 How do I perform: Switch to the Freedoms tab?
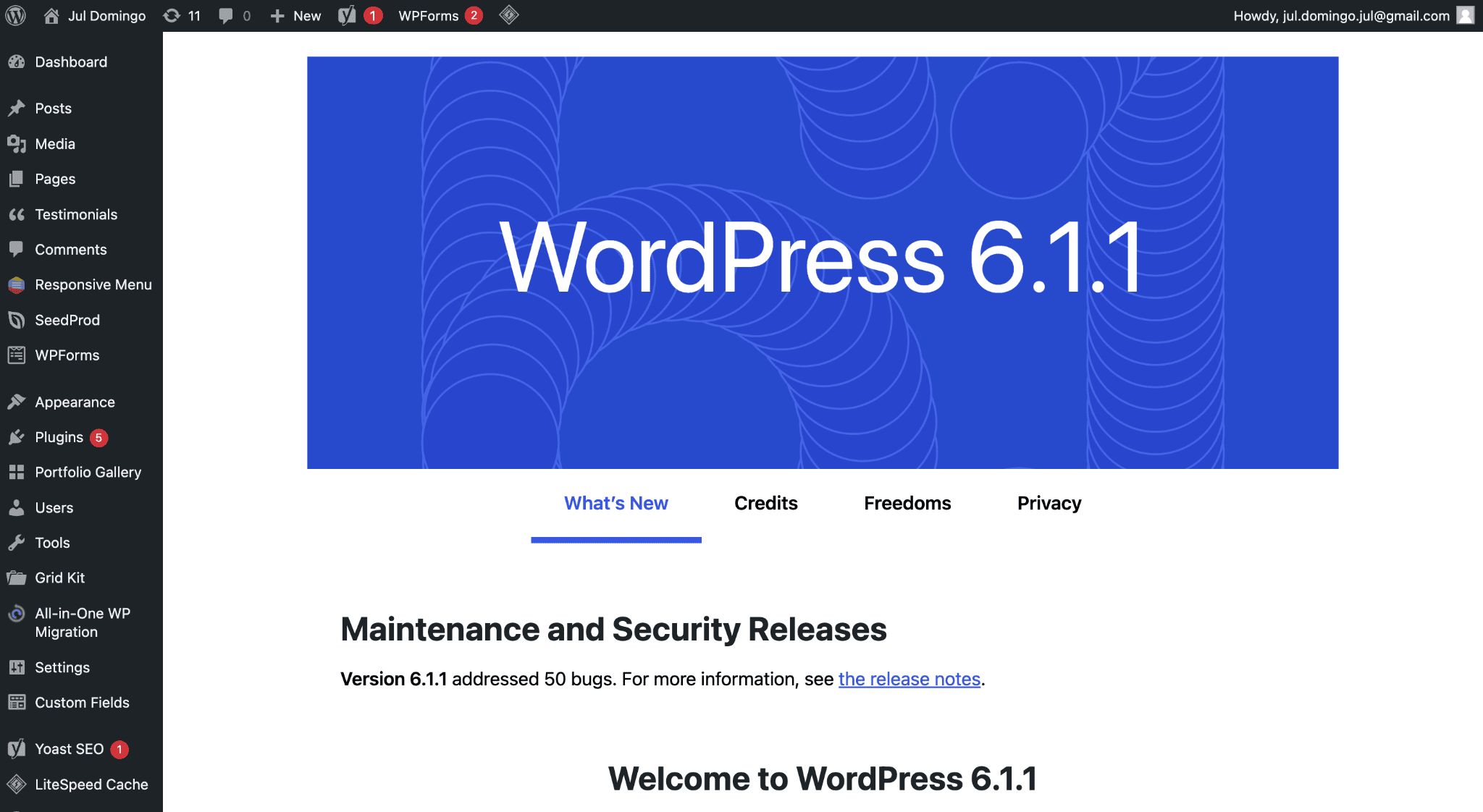[907, 504]
